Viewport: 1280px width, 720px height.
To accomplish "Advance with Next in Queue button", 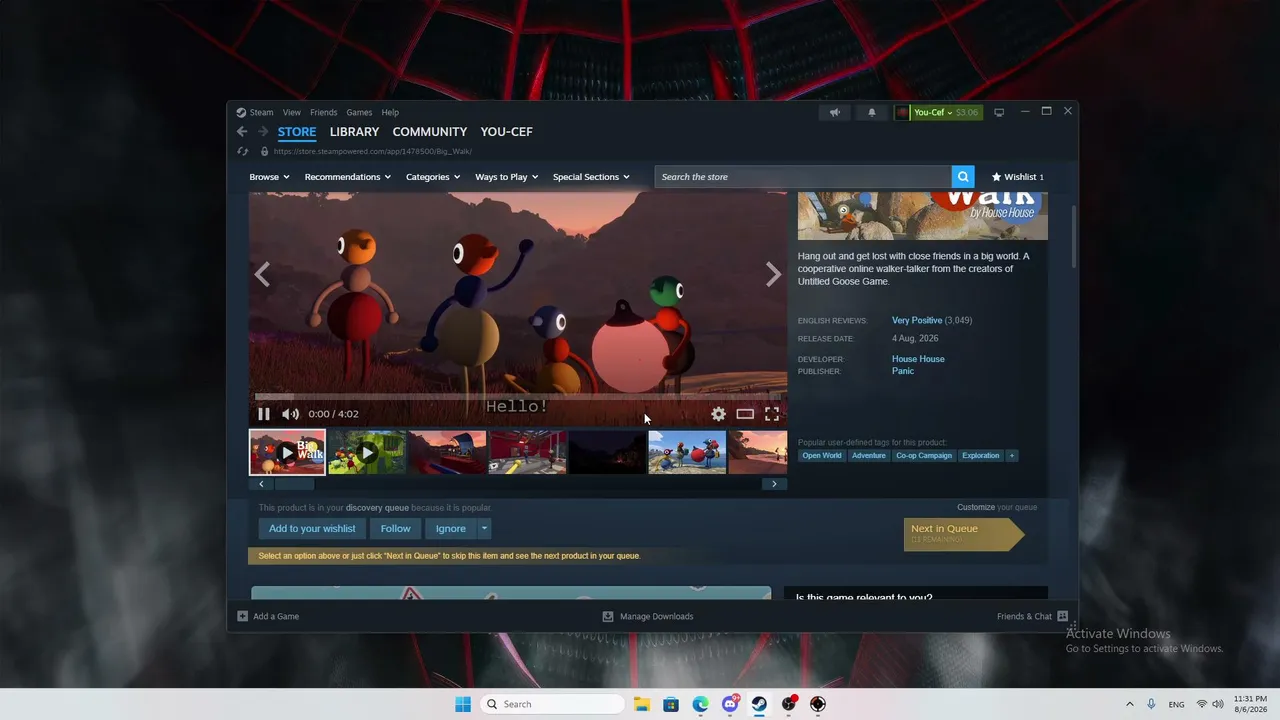I will (964, 534).
